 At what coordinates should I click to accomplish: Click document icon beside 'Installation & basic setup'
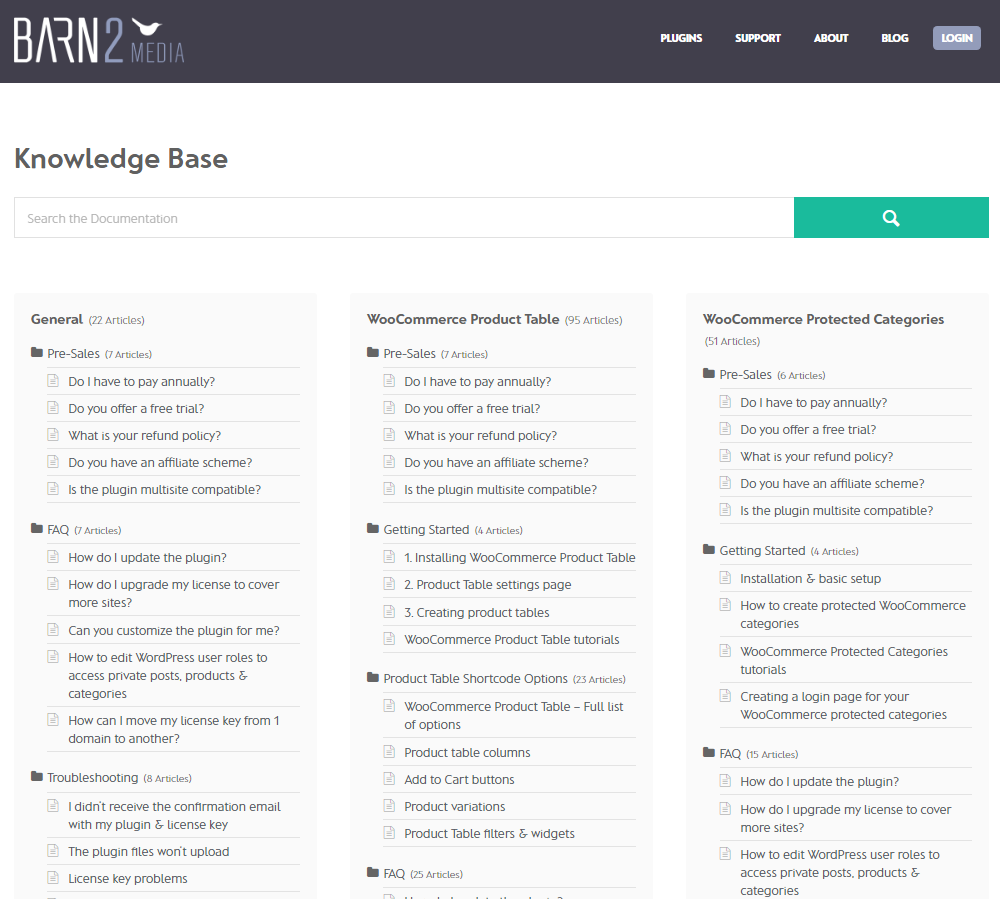(725, 578)
